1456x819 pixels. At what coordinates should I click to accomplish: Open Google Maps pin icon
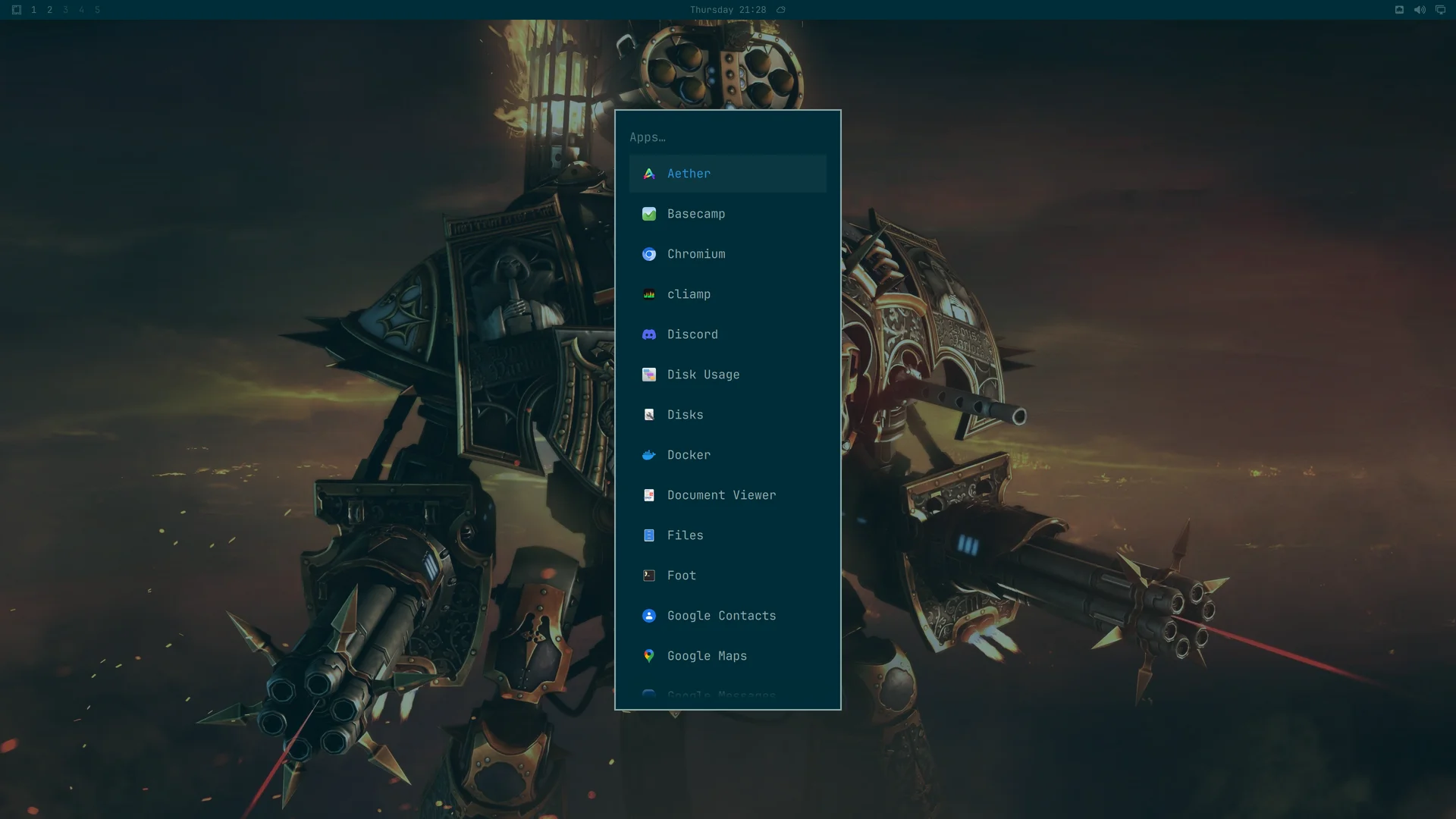649,656
